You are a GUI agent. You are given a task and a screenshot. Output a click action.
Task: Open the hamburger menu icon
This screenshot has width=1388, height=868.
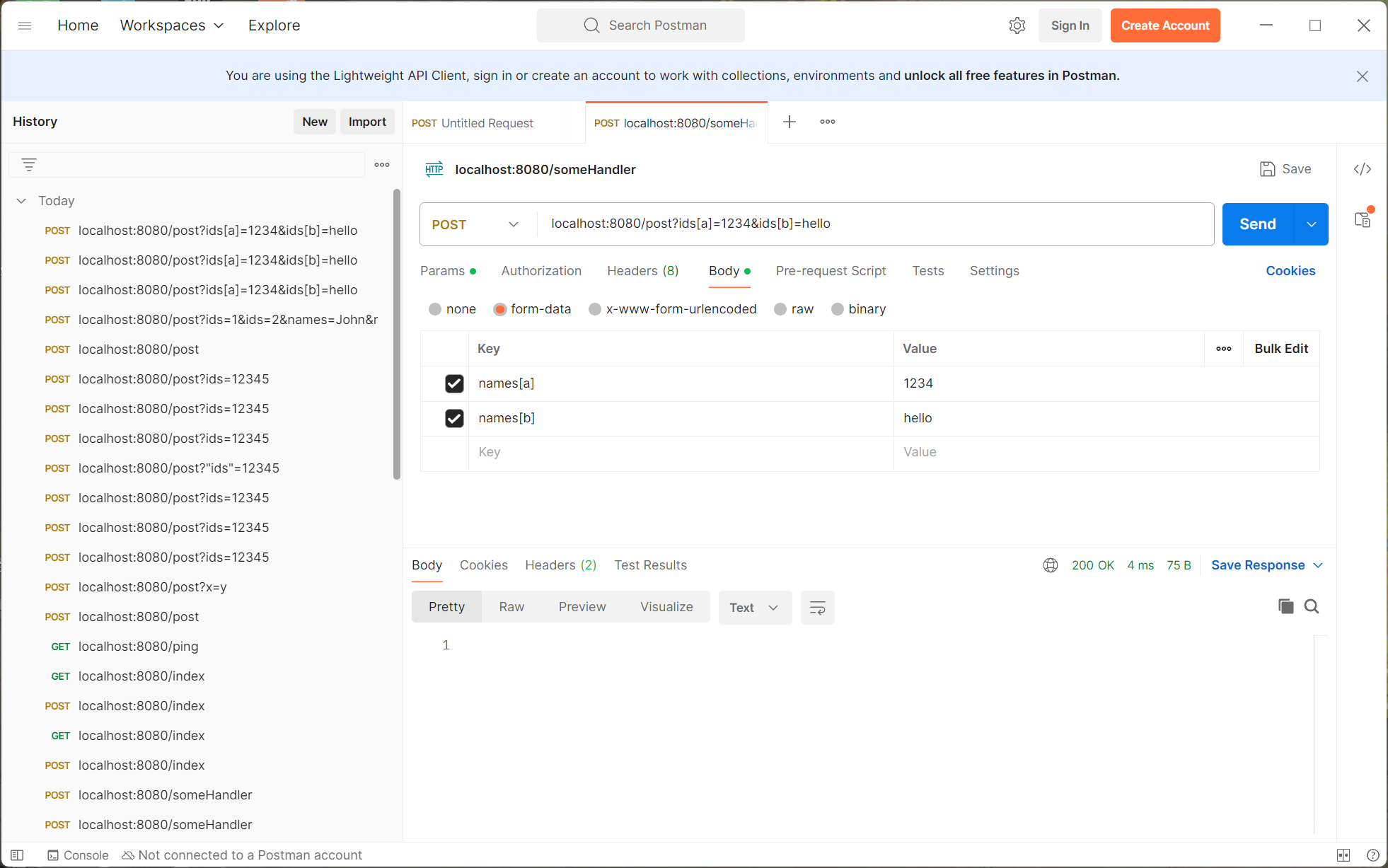[25, 25]
